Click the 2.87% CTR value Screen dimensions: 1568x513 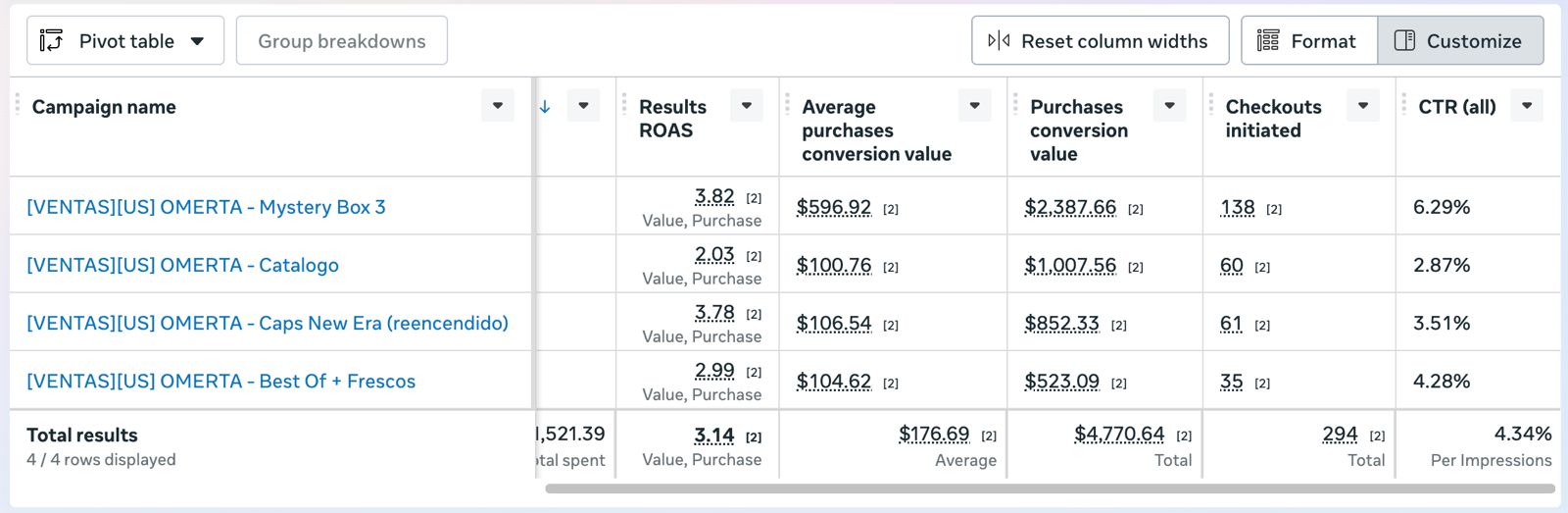pyautogui.click(x=1442, y=265)
